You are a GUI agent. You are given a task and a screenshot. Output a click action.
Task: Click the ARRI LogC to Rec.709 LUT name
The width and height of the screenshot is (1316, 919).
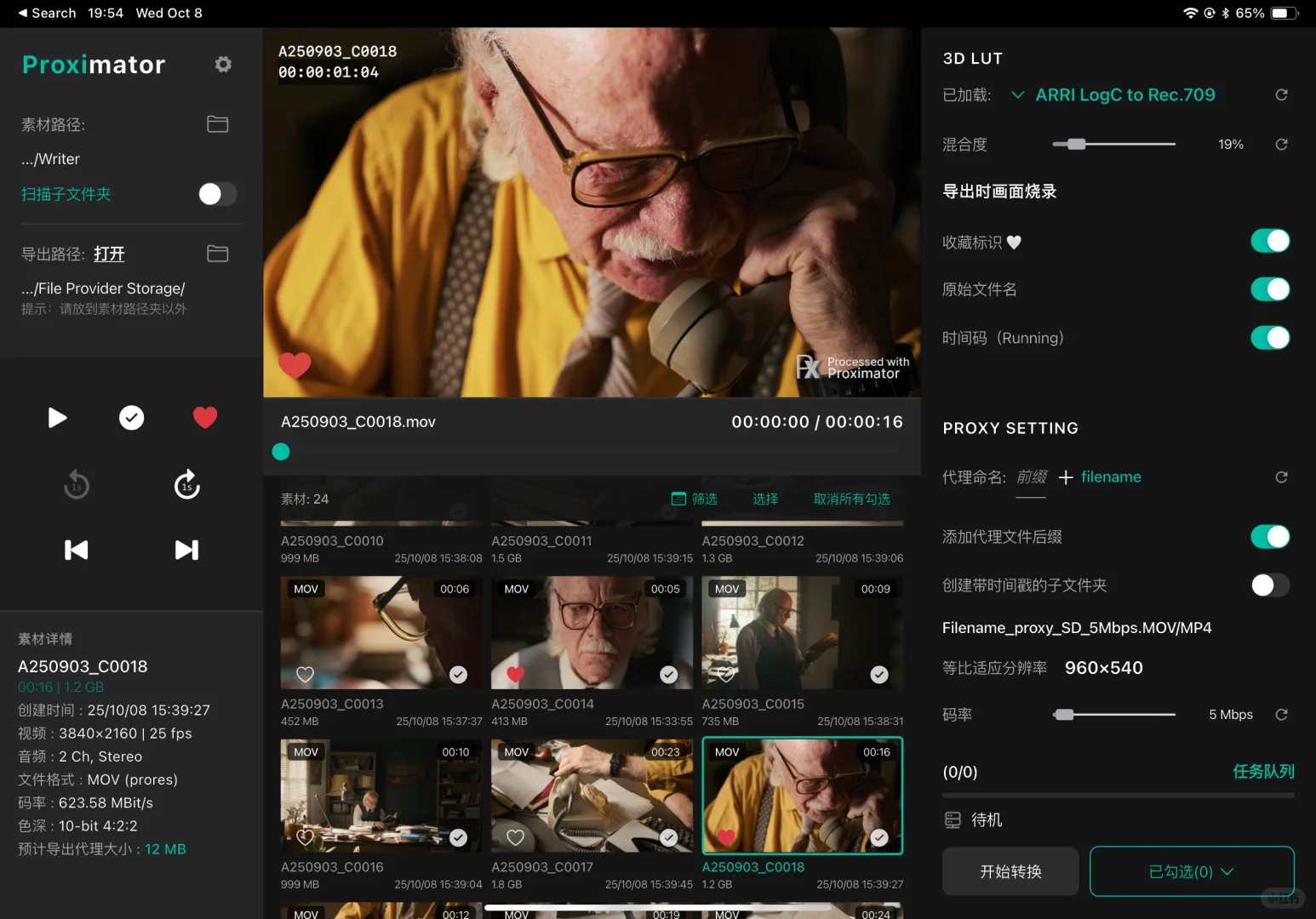[1125, 95]
